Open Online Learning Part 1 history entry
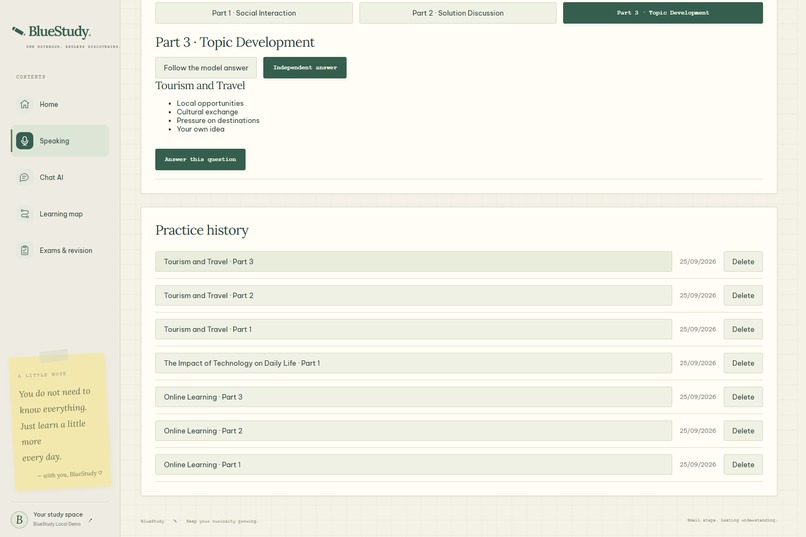 click(413, 465)
